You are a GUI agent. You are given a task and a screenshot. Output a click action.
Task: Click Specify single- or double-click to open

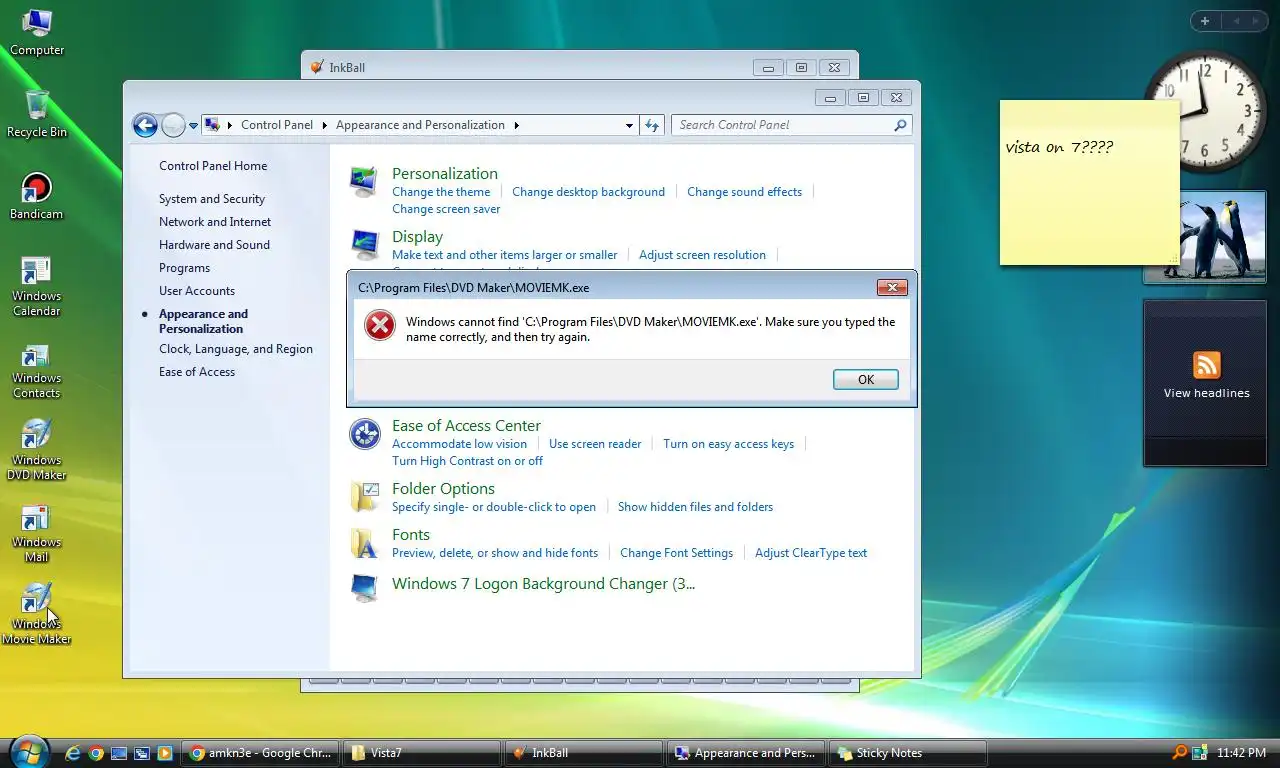[x=494, y=507]
